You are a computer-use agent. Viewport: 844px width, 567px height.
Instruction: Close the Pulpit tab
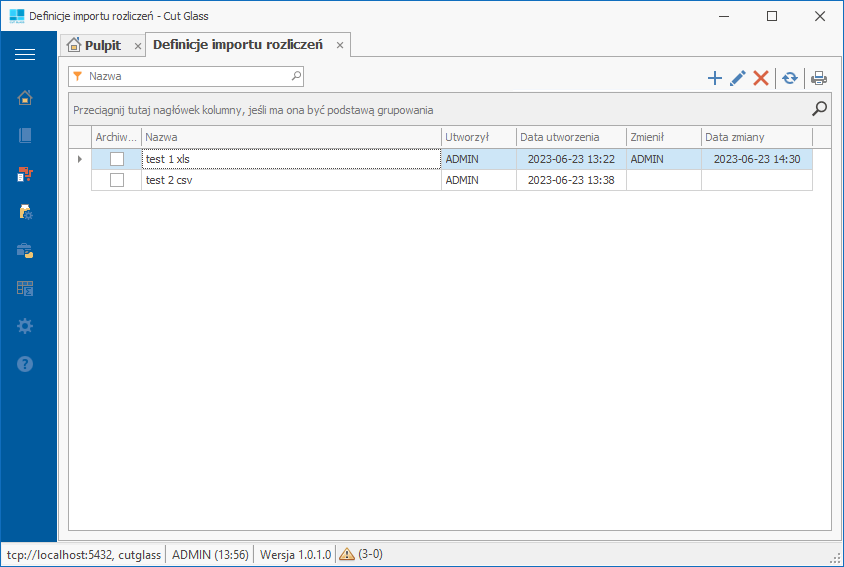138,46
